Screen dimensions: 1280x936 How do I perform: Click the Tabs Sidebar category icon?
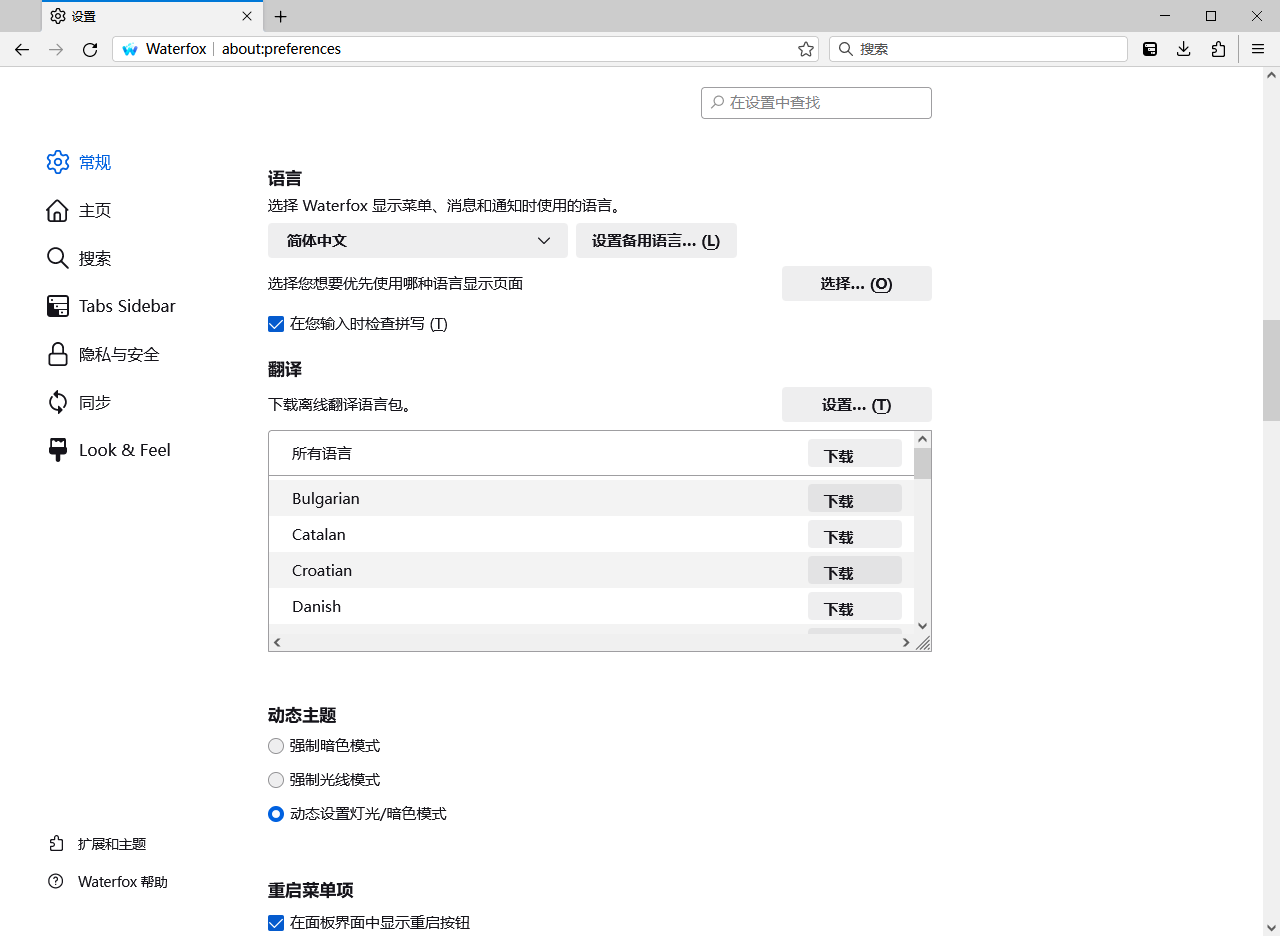pyautogui.click(x=58, y=306)
